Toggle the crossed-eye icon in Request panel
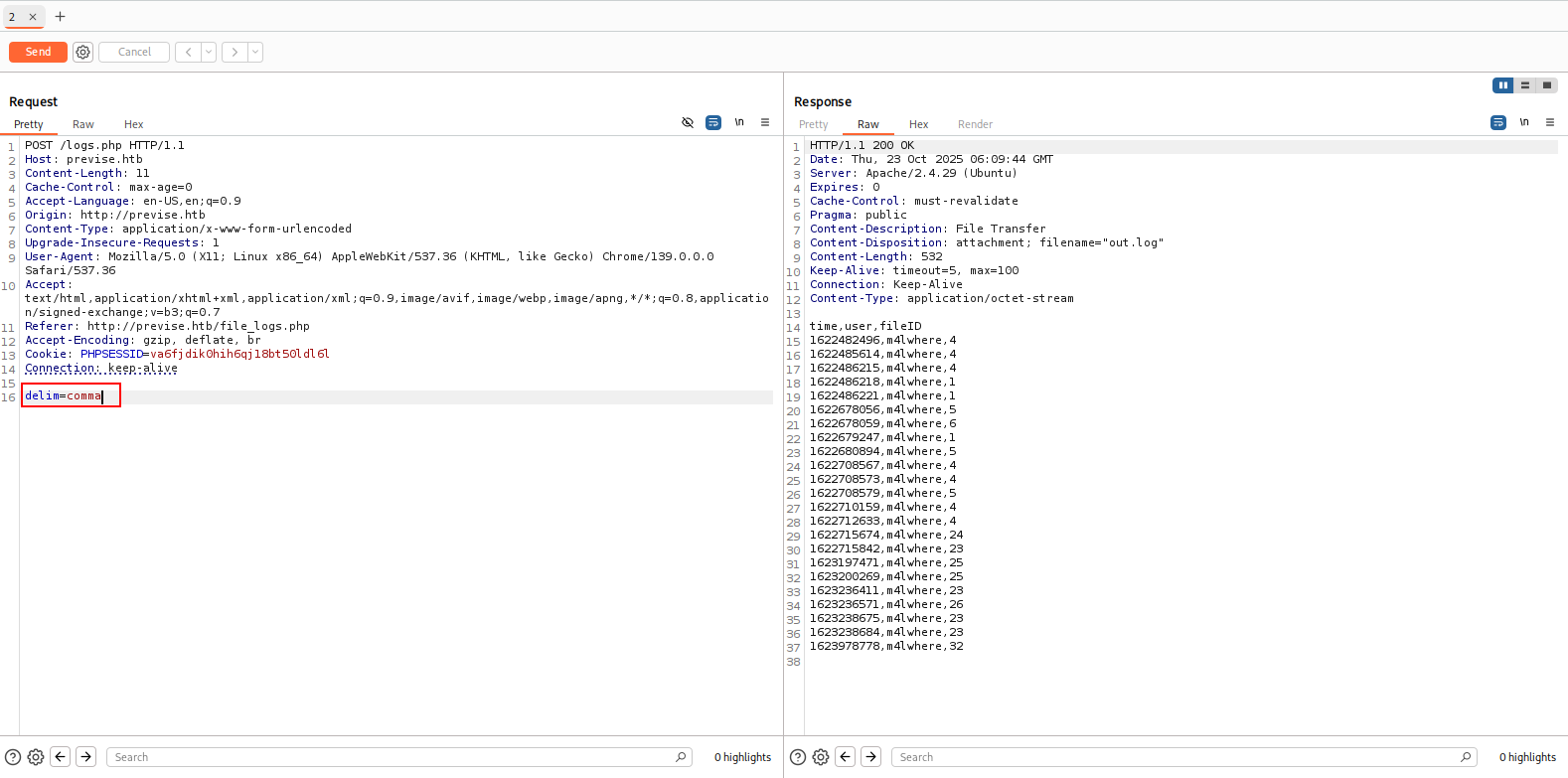The height and width of the screenshot is (778, 1568). 688,122
